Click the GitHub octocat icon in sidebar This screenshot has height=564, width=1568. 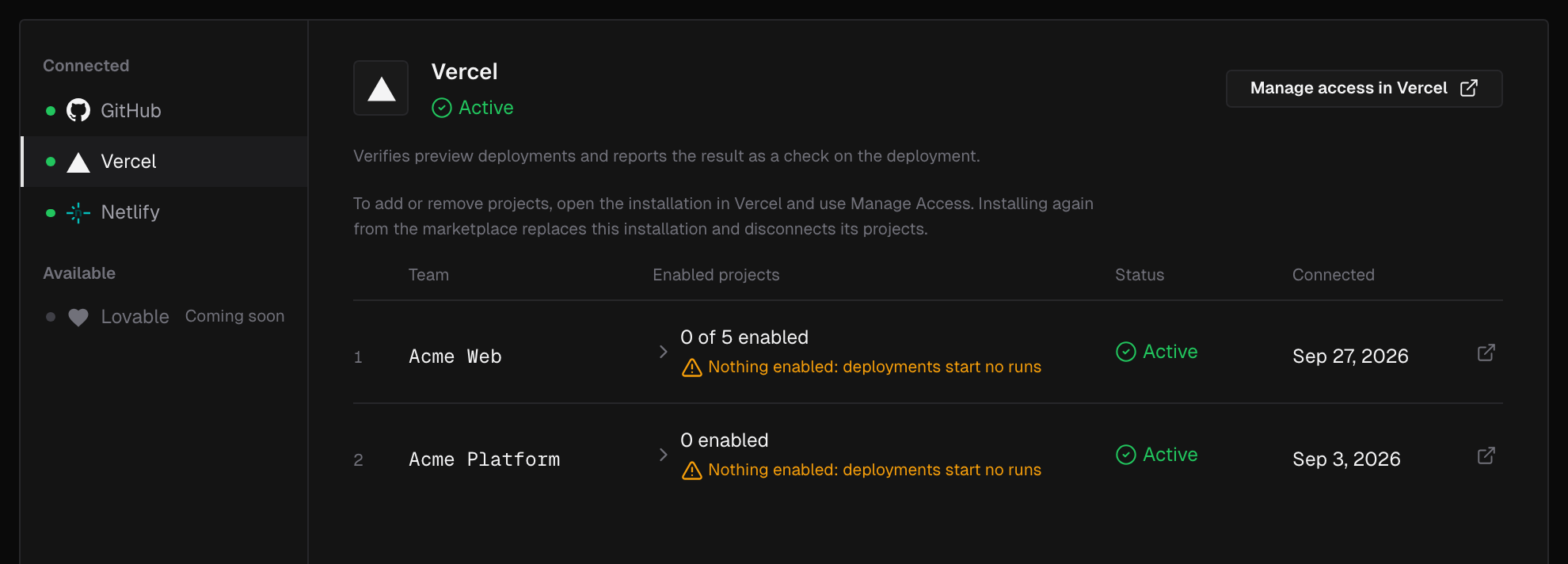[78, 110]
